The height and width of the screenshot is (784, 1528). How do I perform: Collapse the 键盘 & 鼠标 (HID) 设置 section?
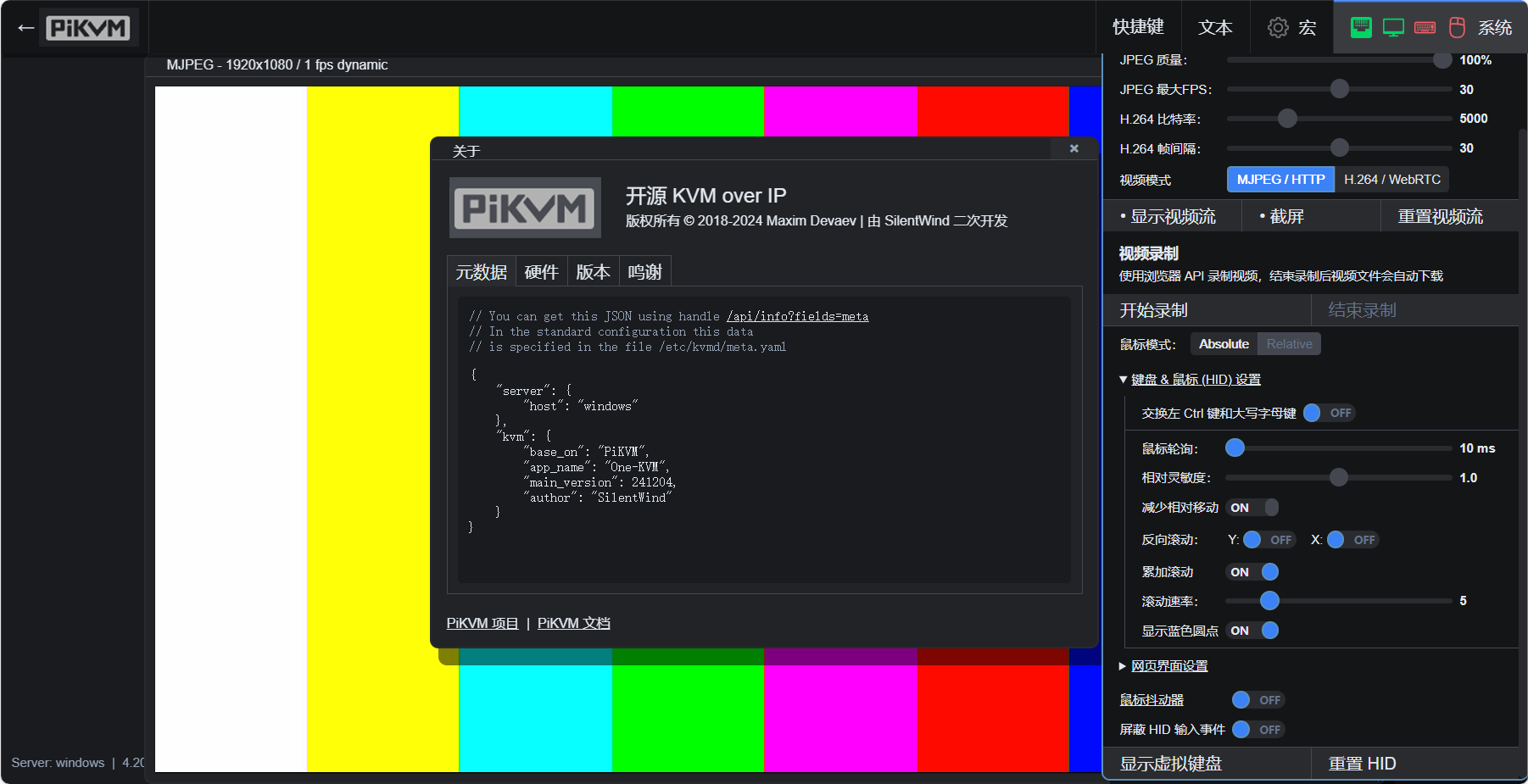point(1195,380)
